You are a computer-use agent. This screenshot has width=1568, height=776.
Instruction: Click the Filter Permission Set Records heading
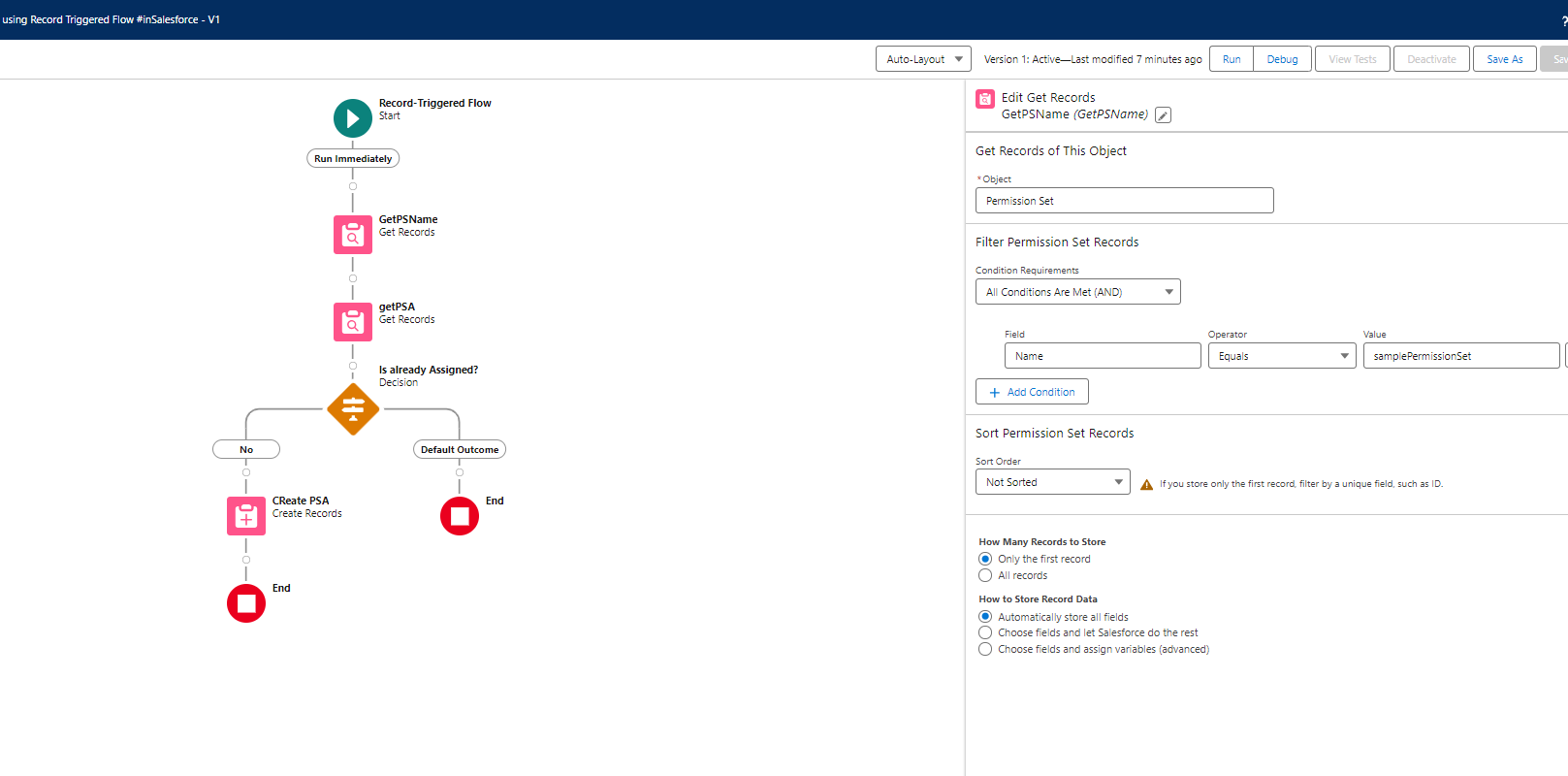[1057, 242]
